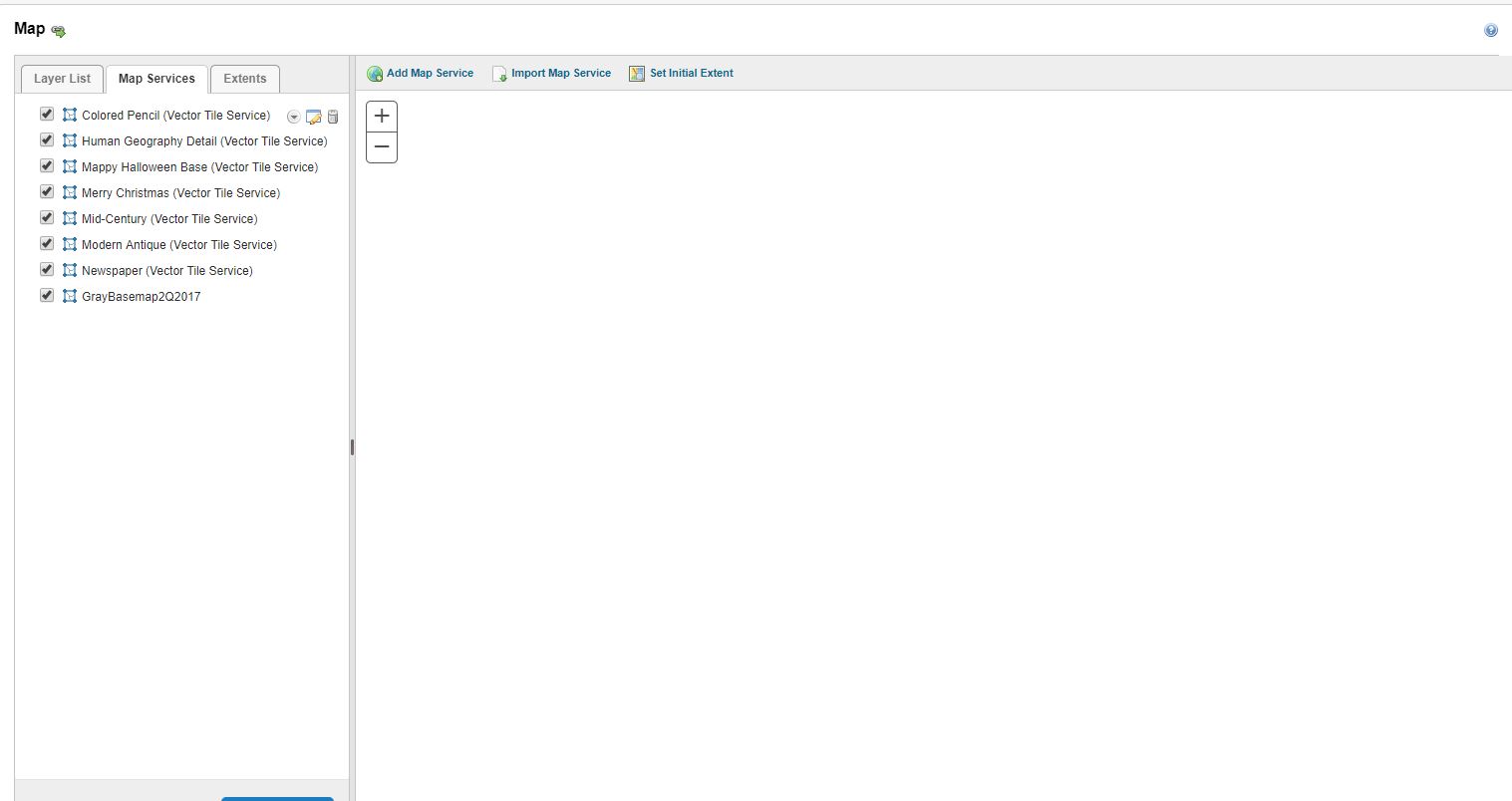Open the help icon at top right
The width and height of the screenshot is (1512, 801).
click(1491, 31)
